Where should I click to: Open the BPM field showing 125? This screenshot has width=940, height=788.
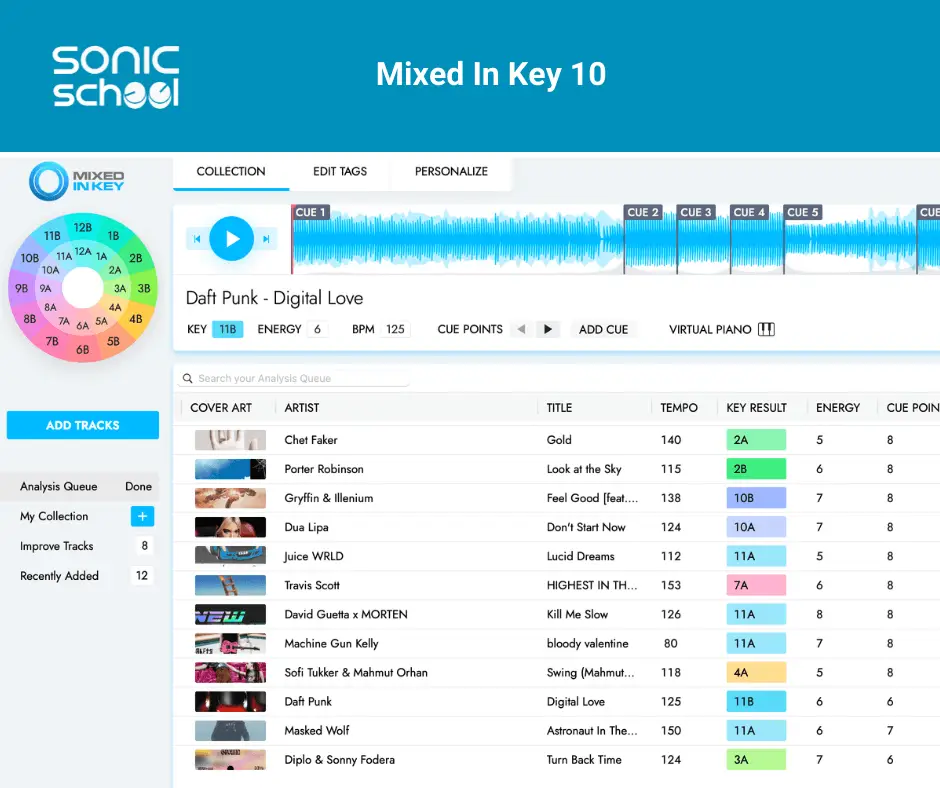[398, 328]
